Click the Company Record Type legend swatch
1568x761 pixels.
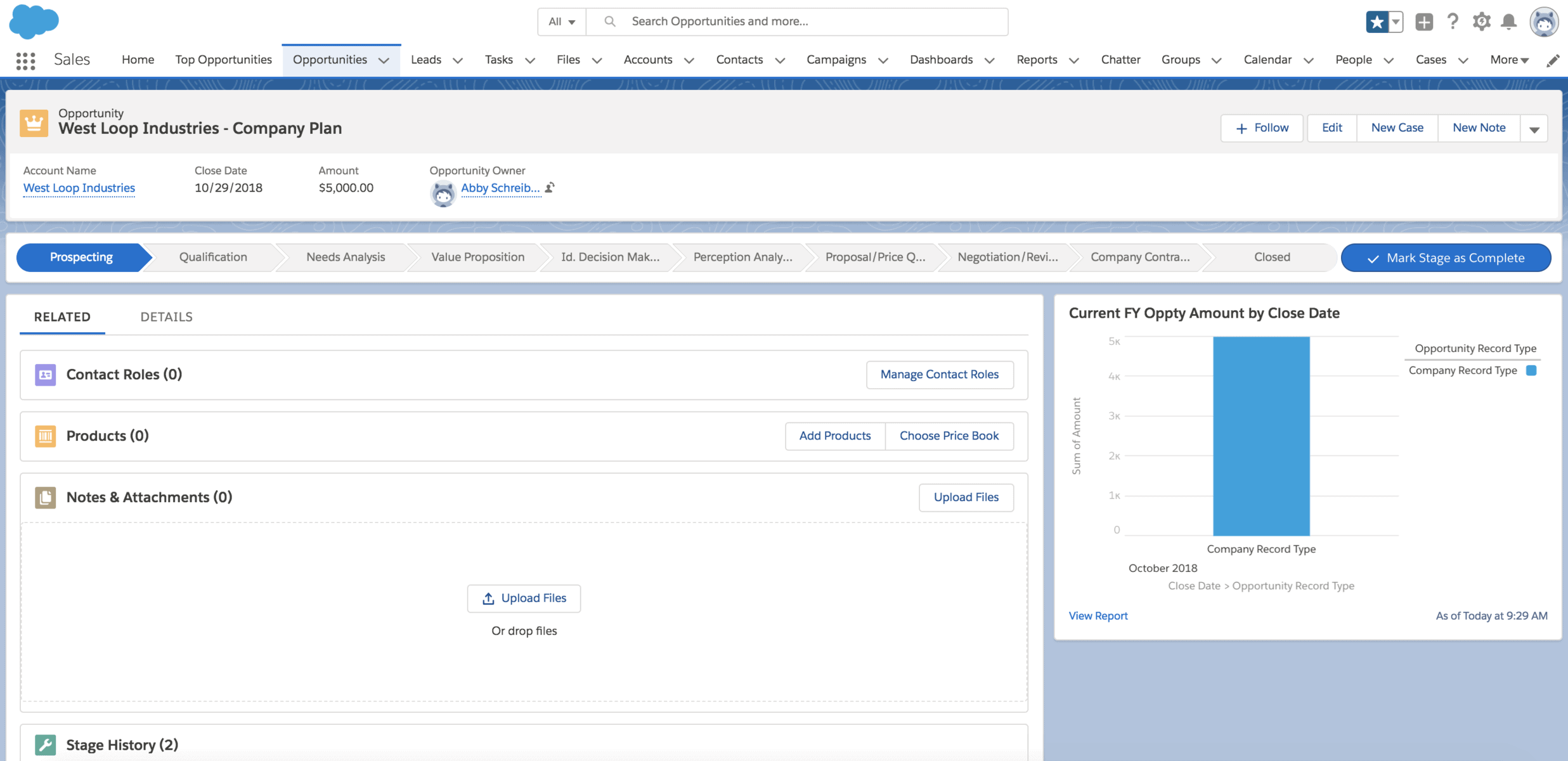point(1531,370)
